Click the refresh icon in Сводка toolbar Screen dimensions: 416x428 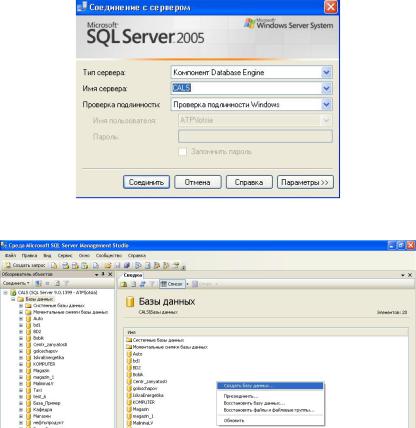click(x=143, y=284)
